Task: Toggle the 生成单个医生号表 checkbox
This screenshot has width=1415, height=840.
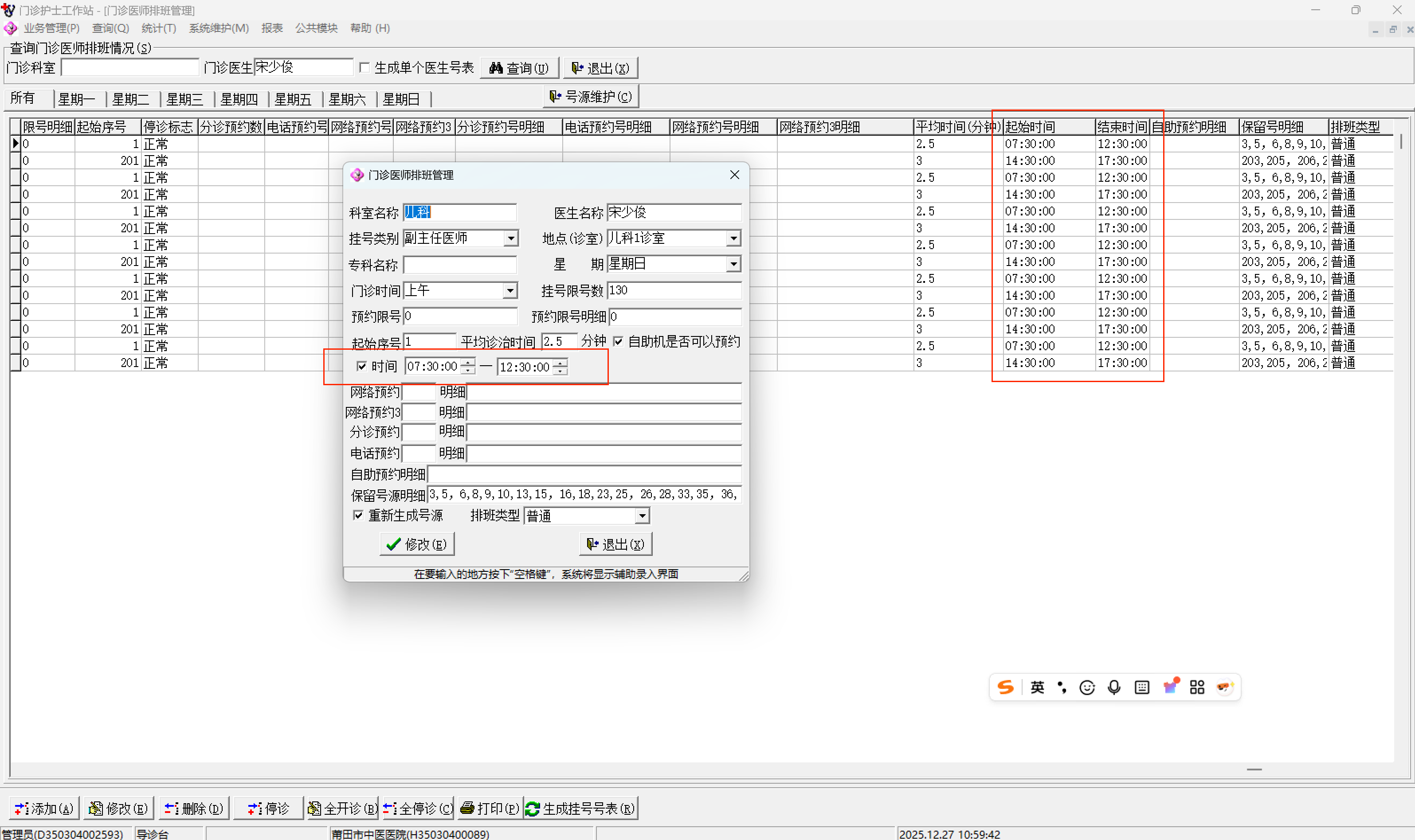Action: [x=365, y=68]
